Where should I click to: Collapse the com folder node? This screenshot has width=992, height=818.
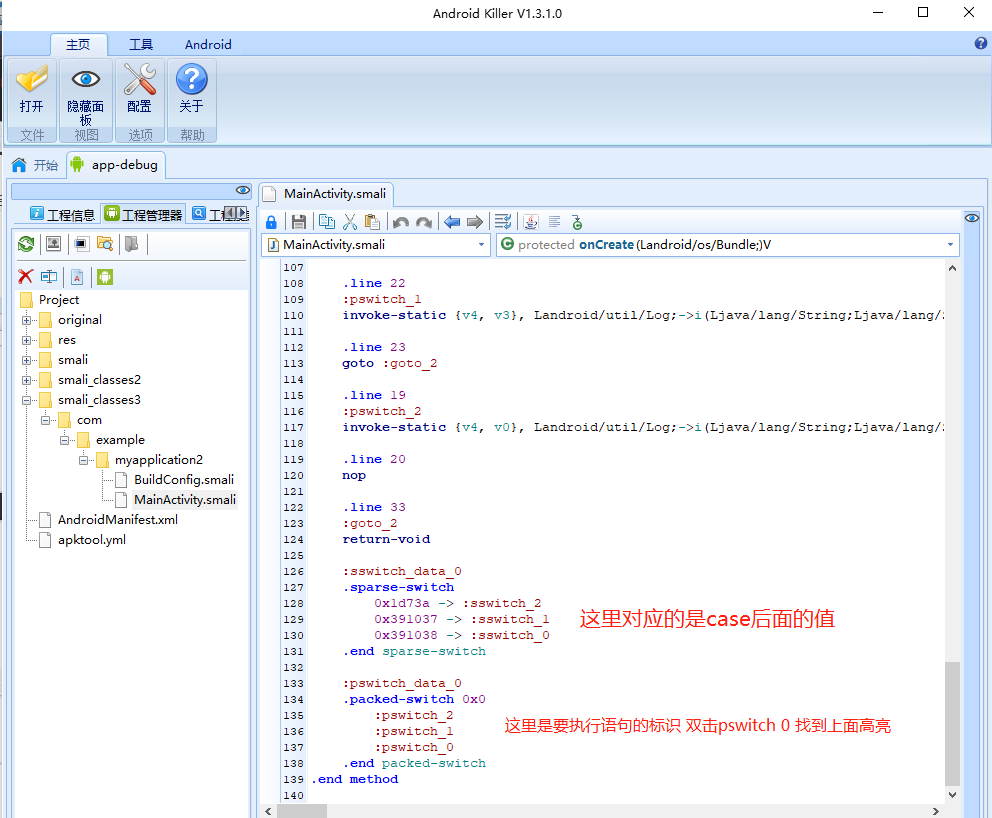45,420
